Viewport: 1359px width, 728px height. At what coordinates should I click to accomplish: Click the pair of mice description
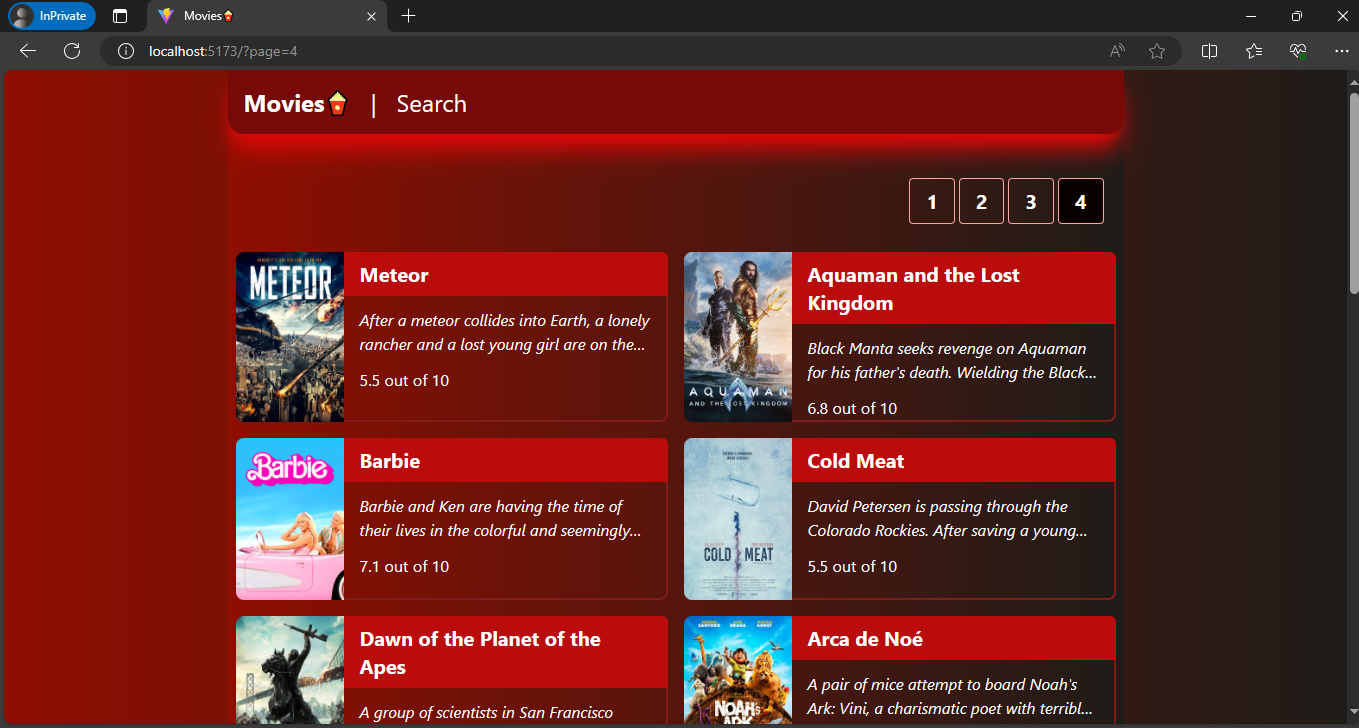pyautogui.click(x=950, y=697)
